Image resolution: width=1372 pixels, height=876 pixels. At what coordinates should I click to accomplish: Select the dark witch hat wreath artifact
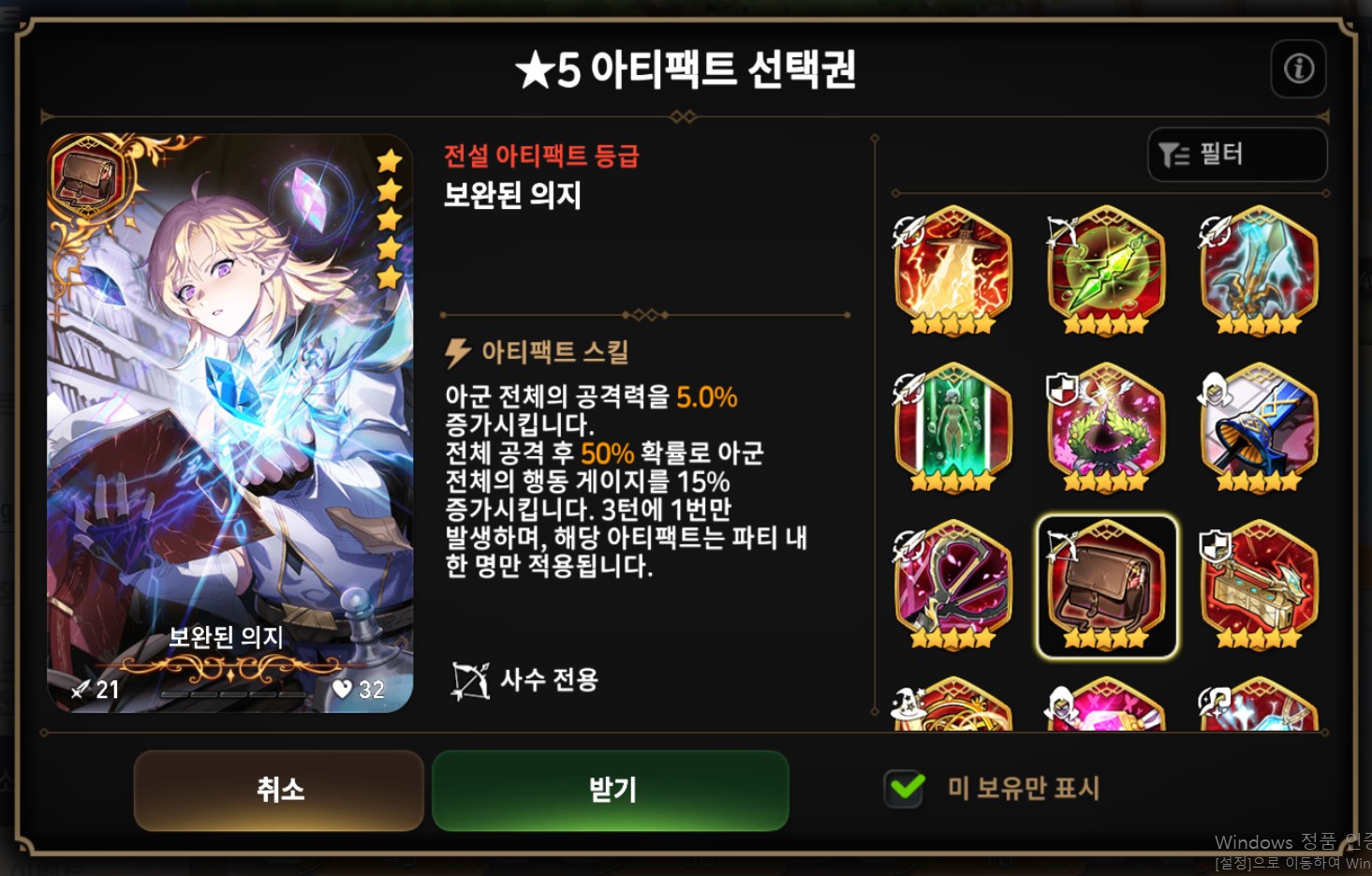[x=1106, y=428]
